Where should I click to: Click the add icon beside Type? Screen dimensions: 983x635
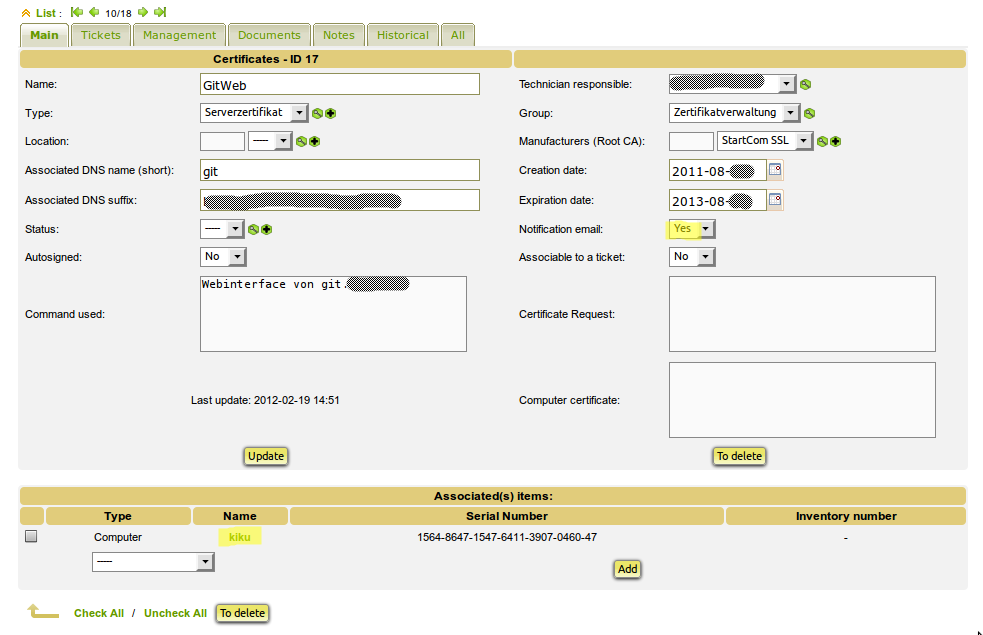(x=330, y=113)
